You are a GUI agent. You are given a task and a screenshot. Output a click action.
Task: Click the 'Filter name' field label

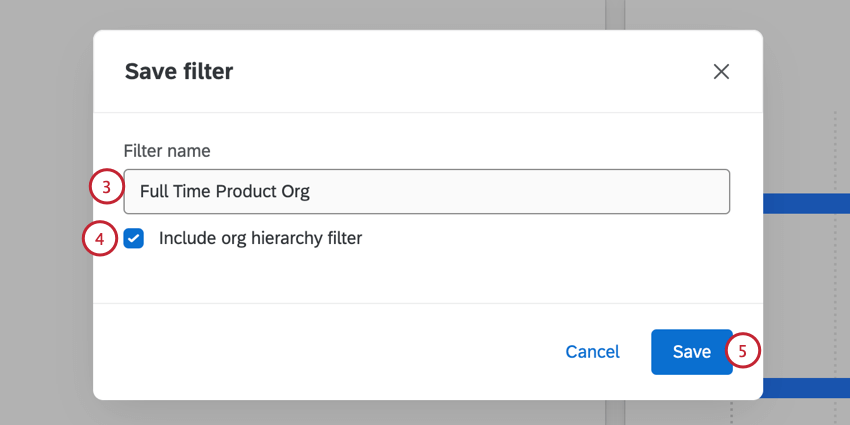tap(167, 151)
